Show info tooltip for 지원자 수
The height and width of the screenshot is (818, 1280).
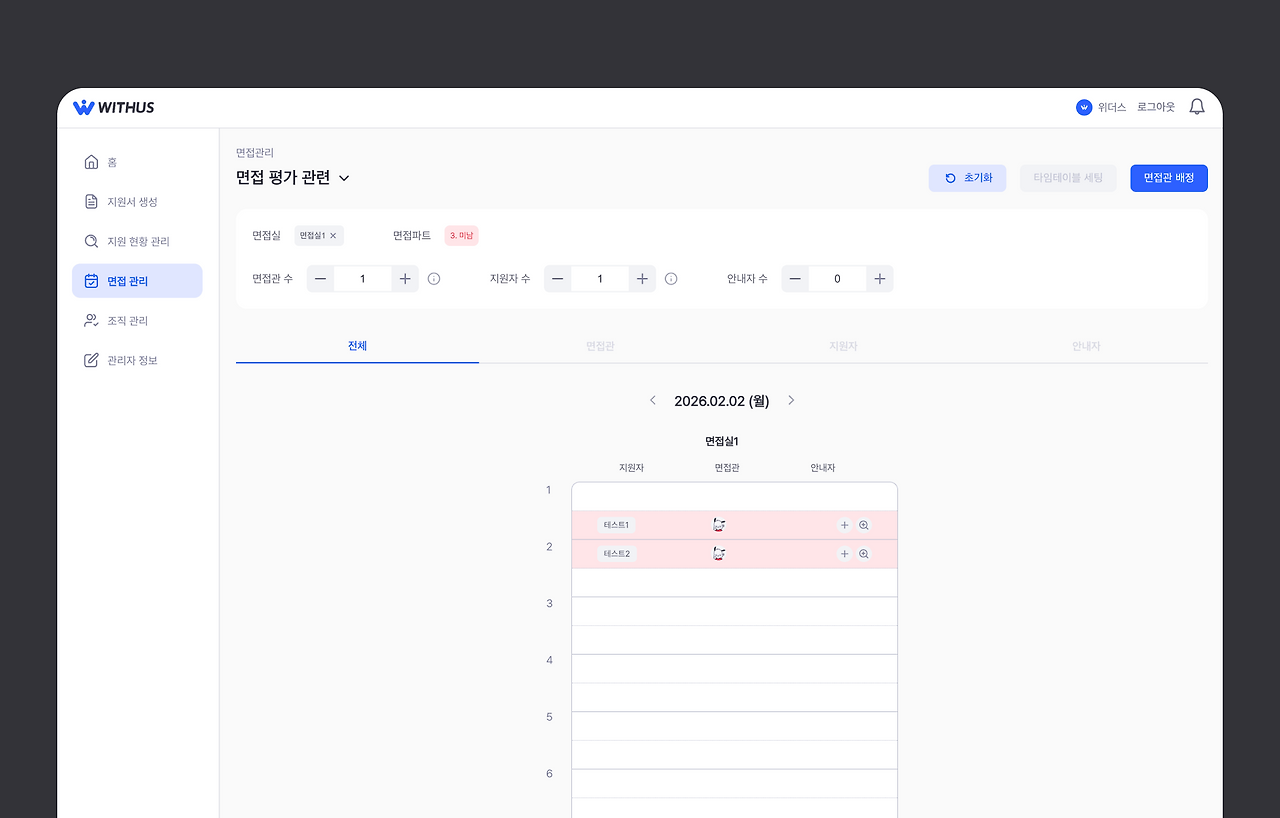pyautogui.click(x=671, y=279)
